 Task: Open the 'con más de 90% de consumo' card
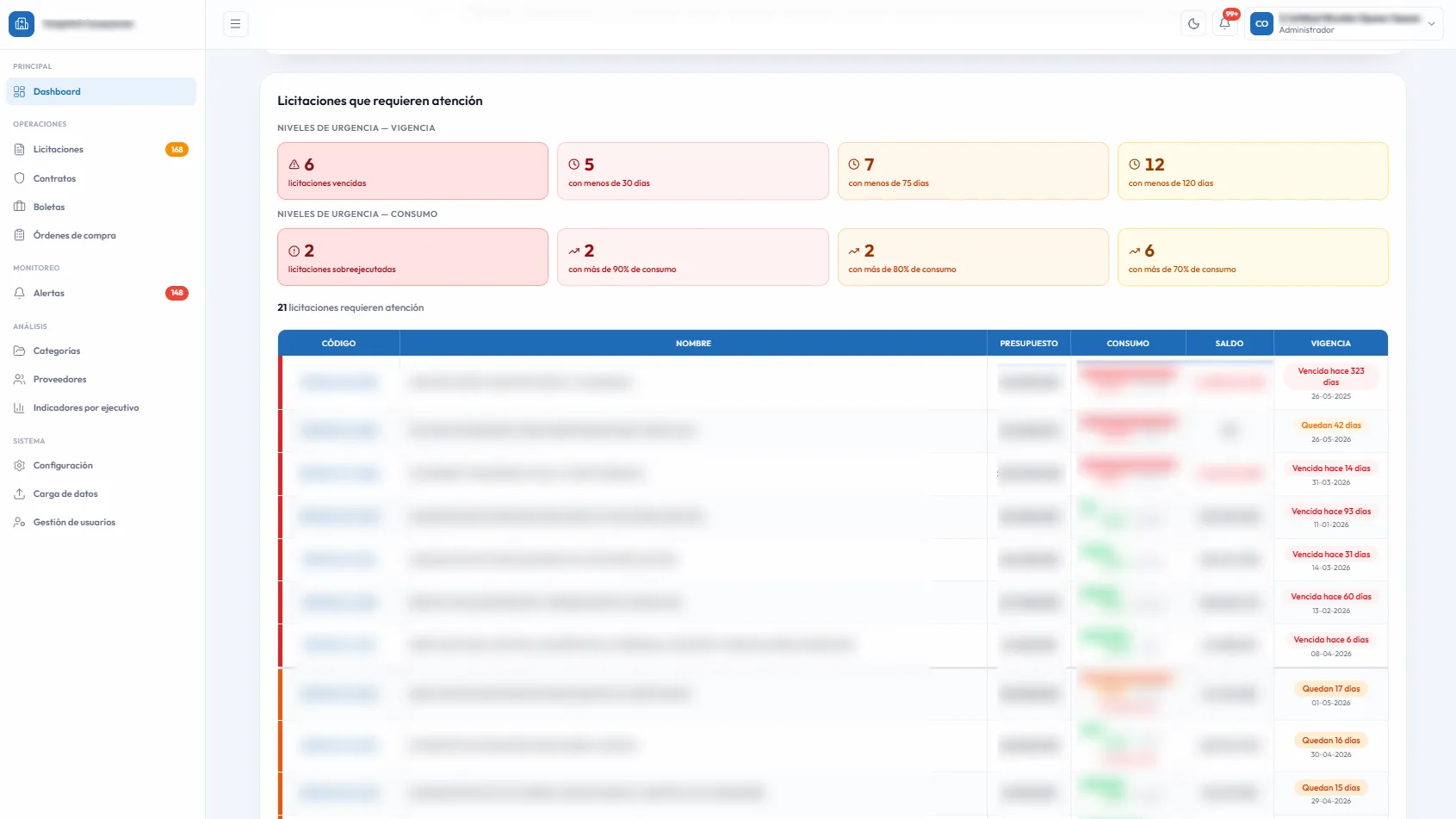(x=693, y=257)
